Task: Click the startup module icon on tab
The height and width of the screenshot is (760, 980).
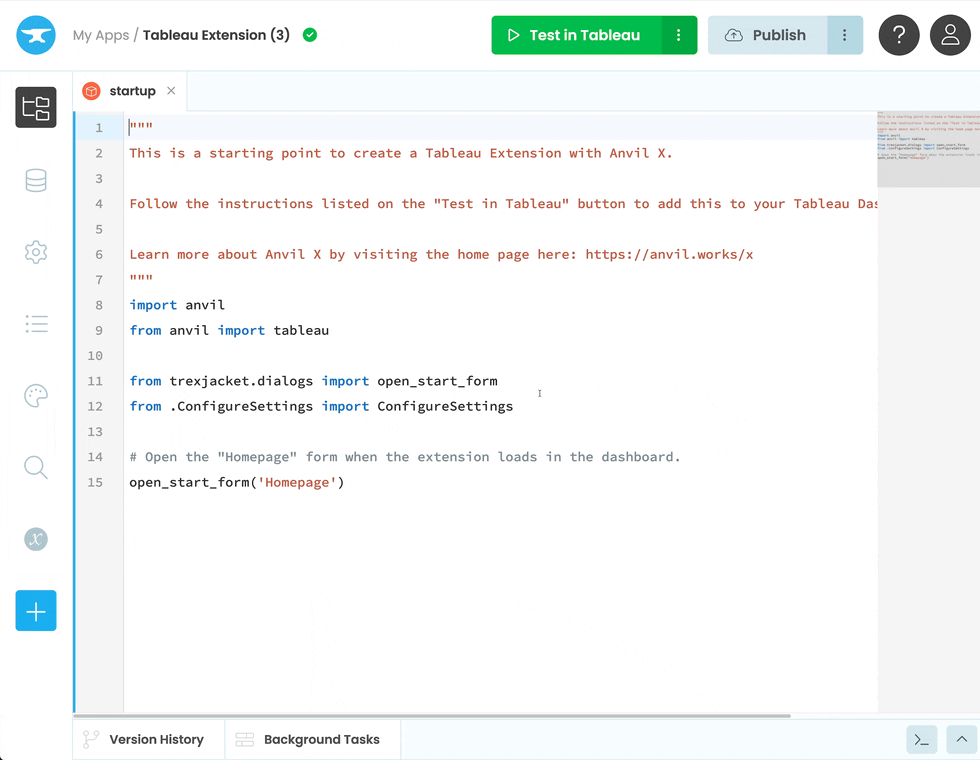Action: [x=91, y=91]
